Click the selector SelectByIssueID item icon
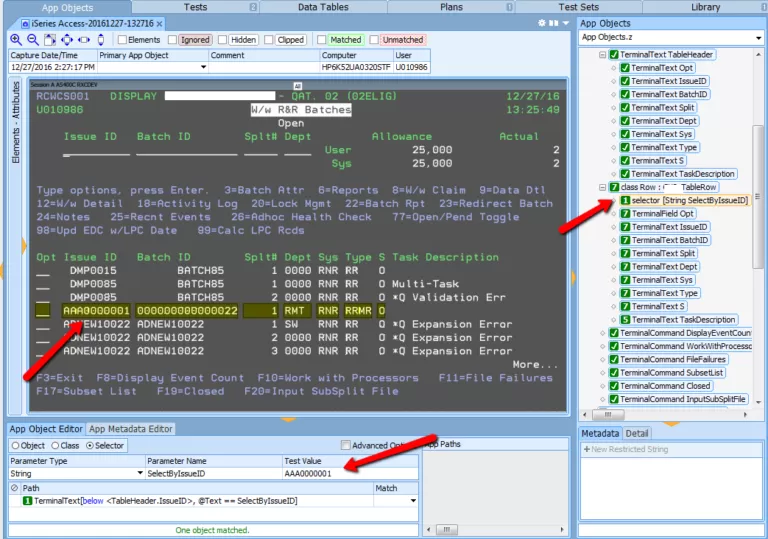Screen dimensions: 768x539 click(626, 201)
